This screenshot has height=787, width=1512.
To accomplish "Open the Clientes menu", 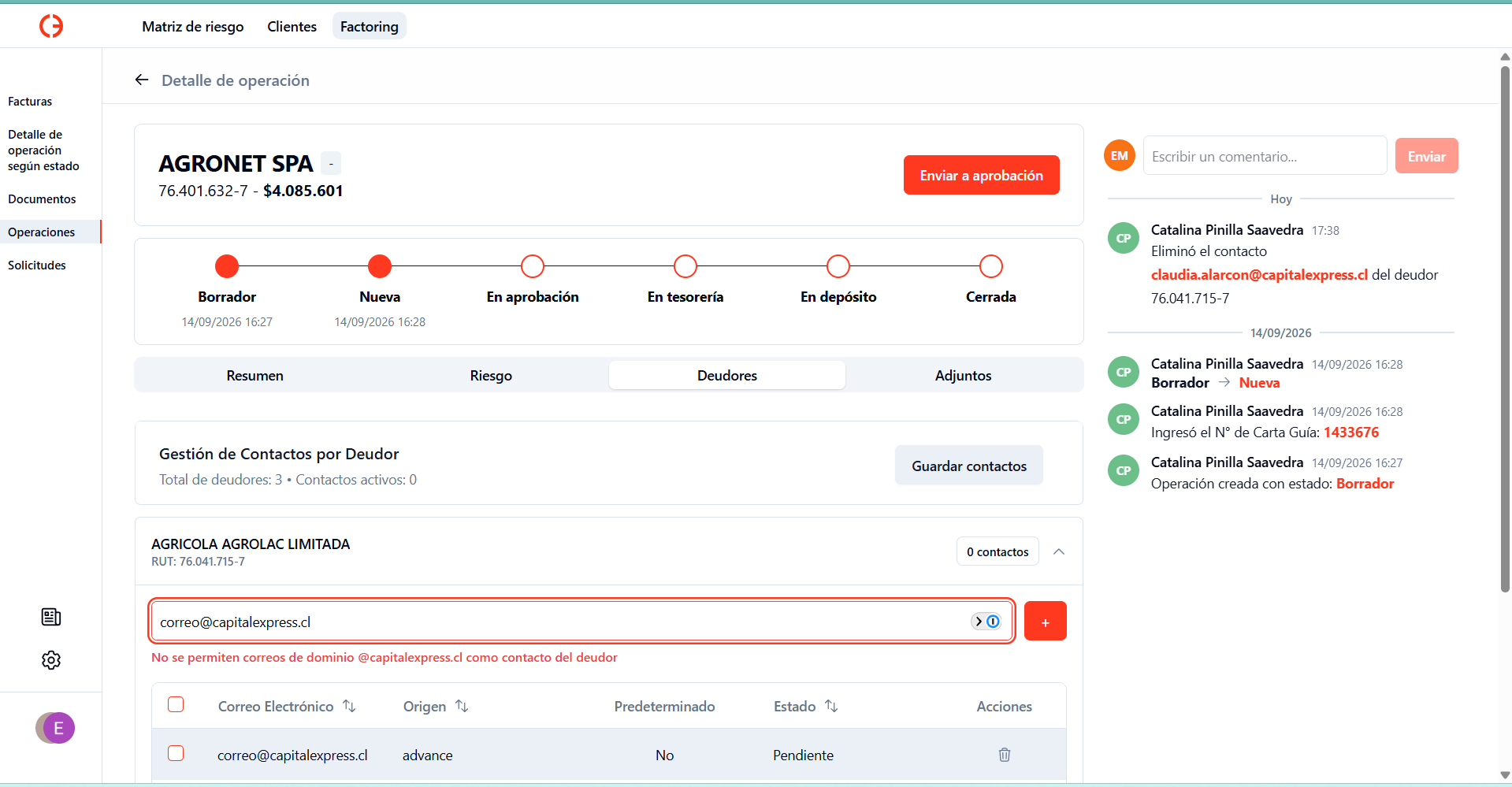I will tap(292, 26).
